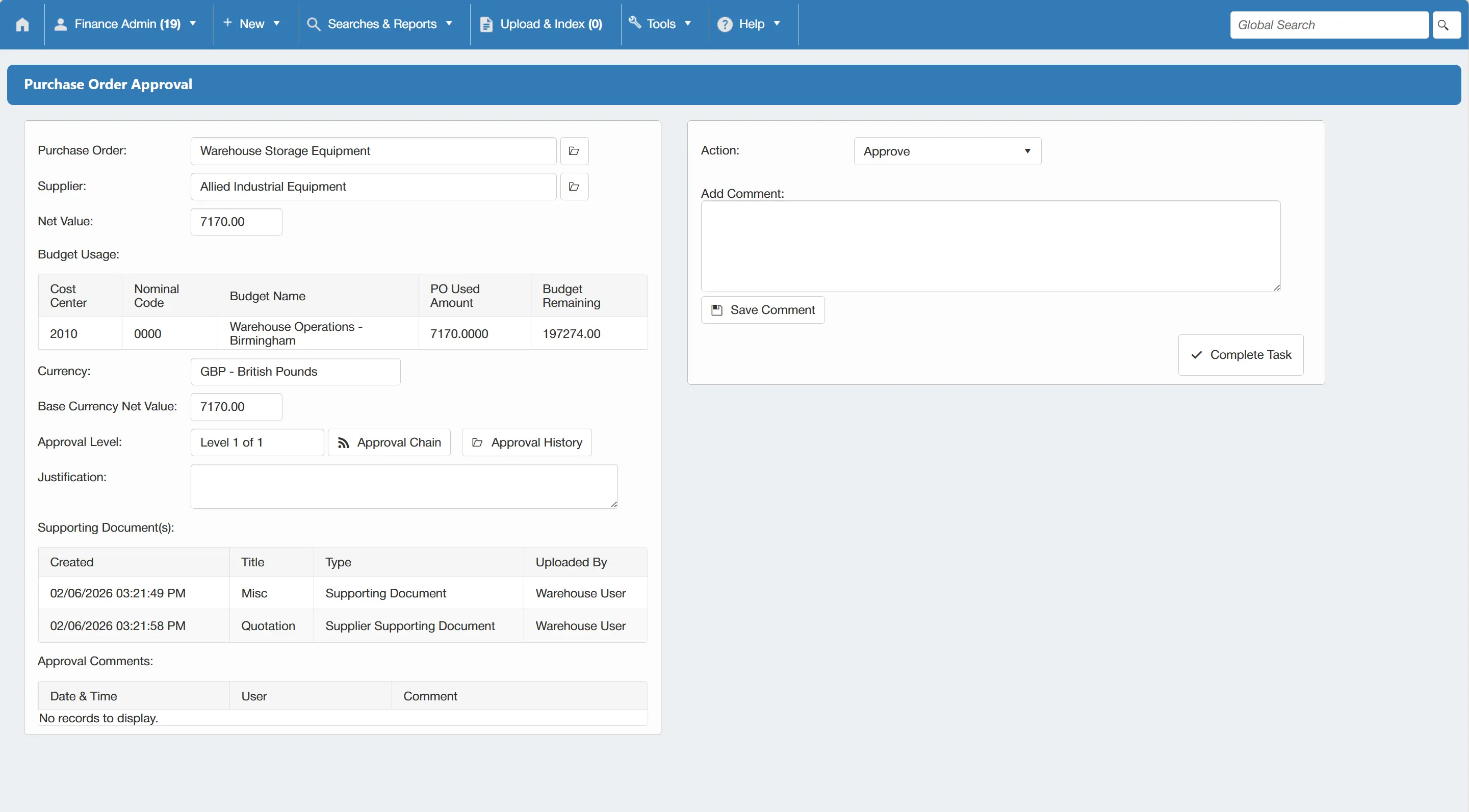Expand the Tools menu
Screen dimensions: 1469x812
[661, 24]
